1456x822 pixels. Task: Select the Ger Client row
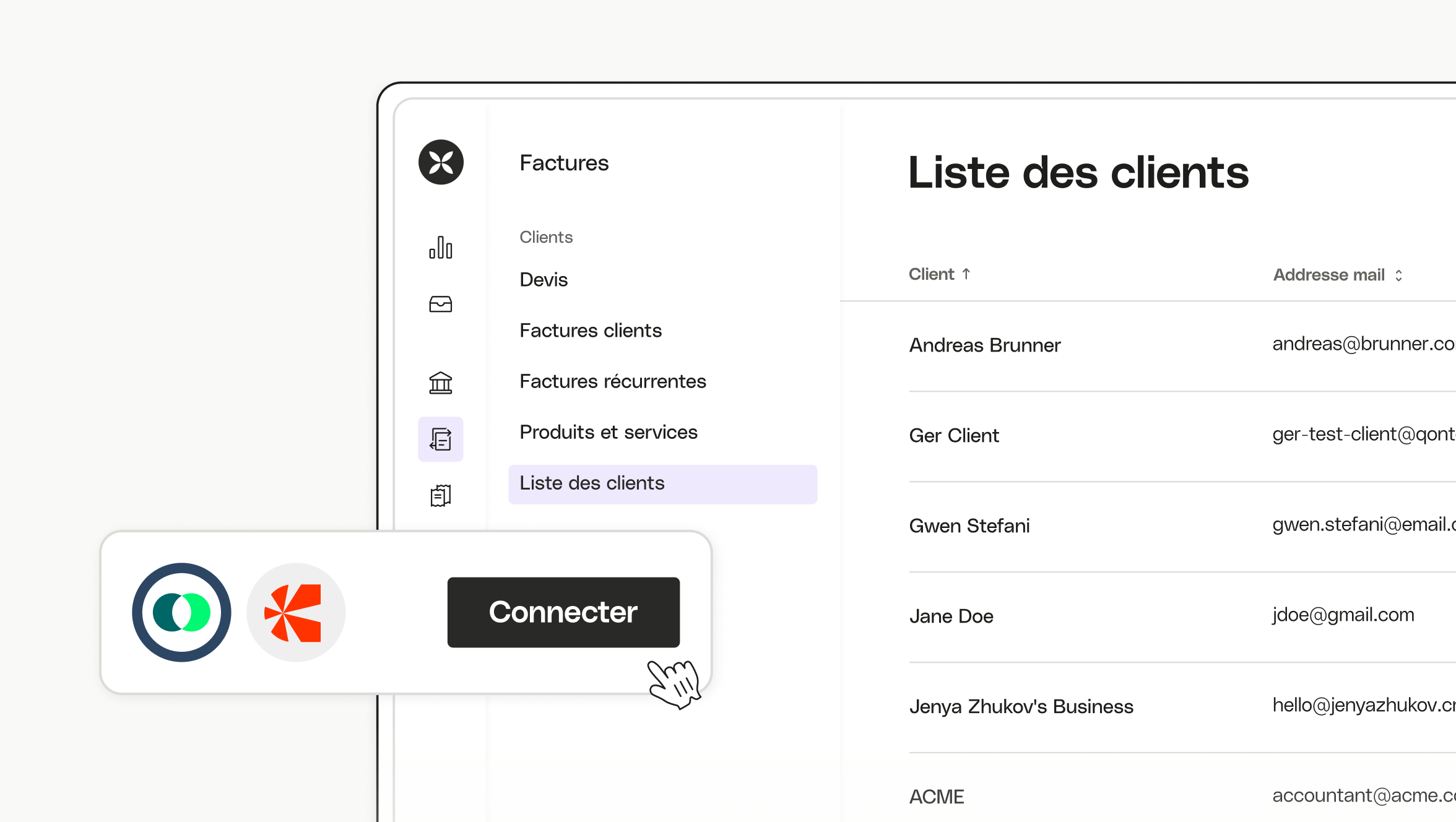point(1182,436)
